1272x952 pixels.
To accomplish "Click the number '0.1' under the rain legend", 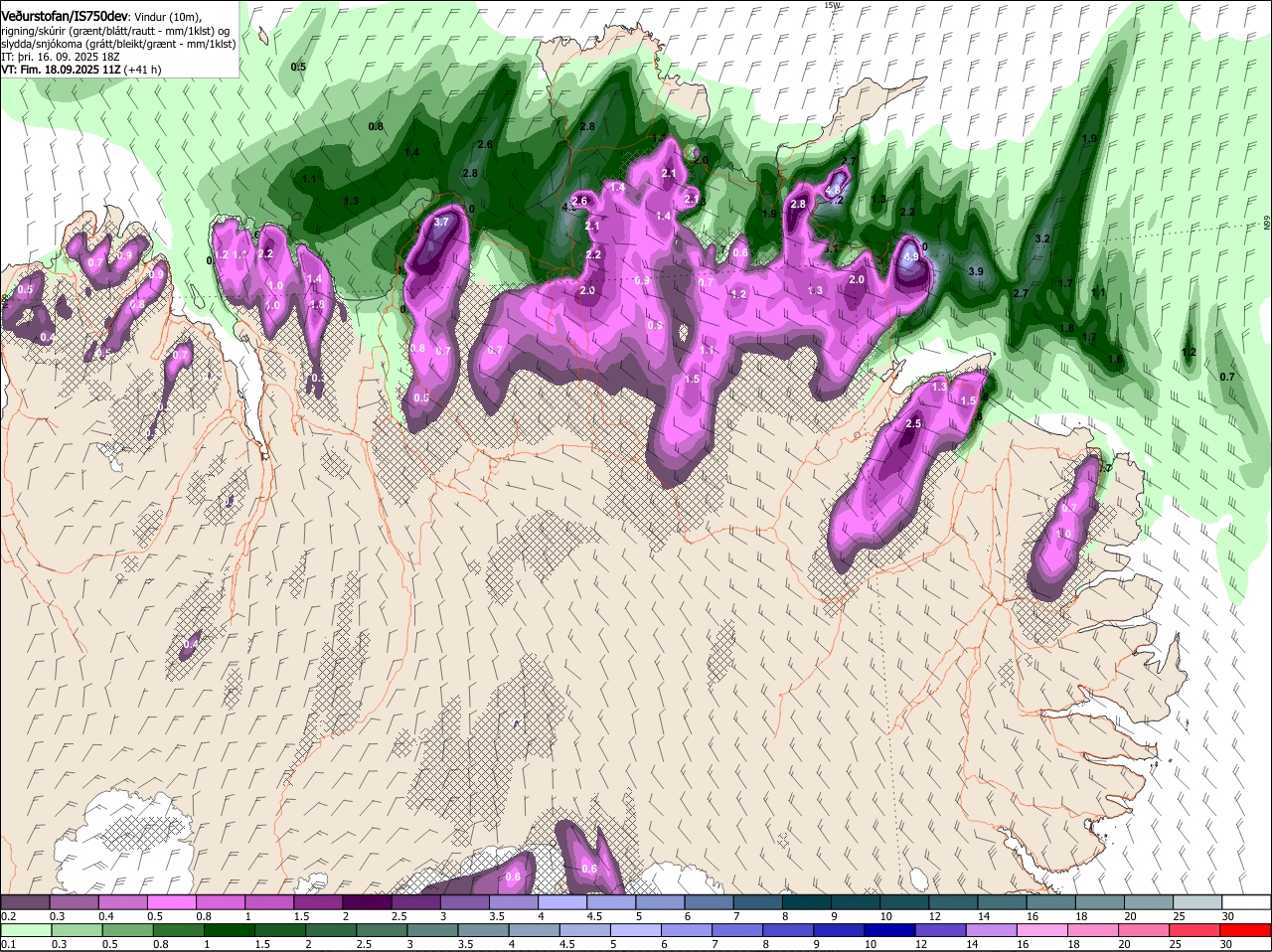I will click(x=9, y=944).
